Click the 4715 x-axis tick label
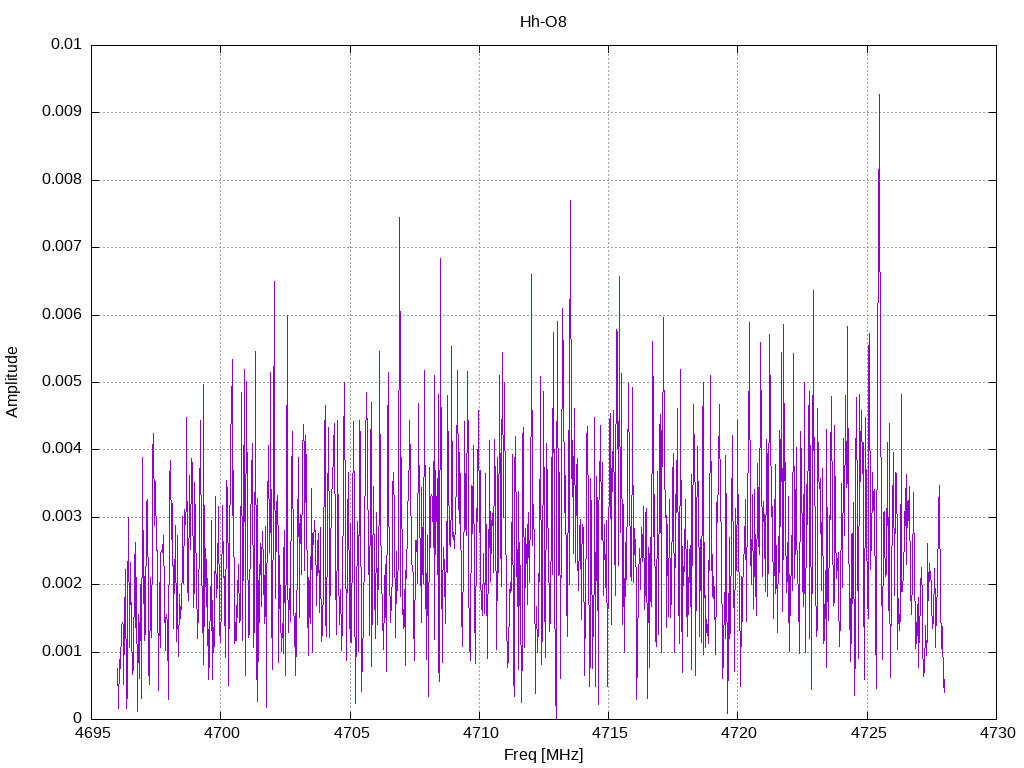Image resolution: width=1024 pixels, height=768 pixels. (609, 733)
